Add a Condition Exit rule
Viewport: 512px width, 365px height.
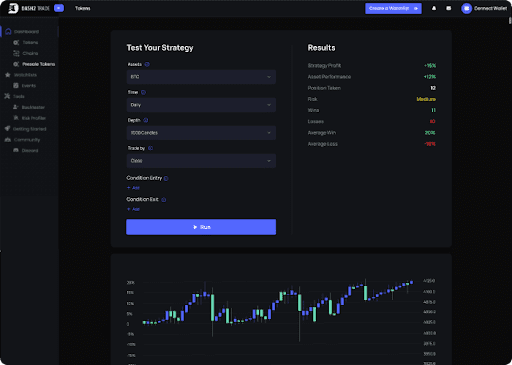click(x=133, y=209)
